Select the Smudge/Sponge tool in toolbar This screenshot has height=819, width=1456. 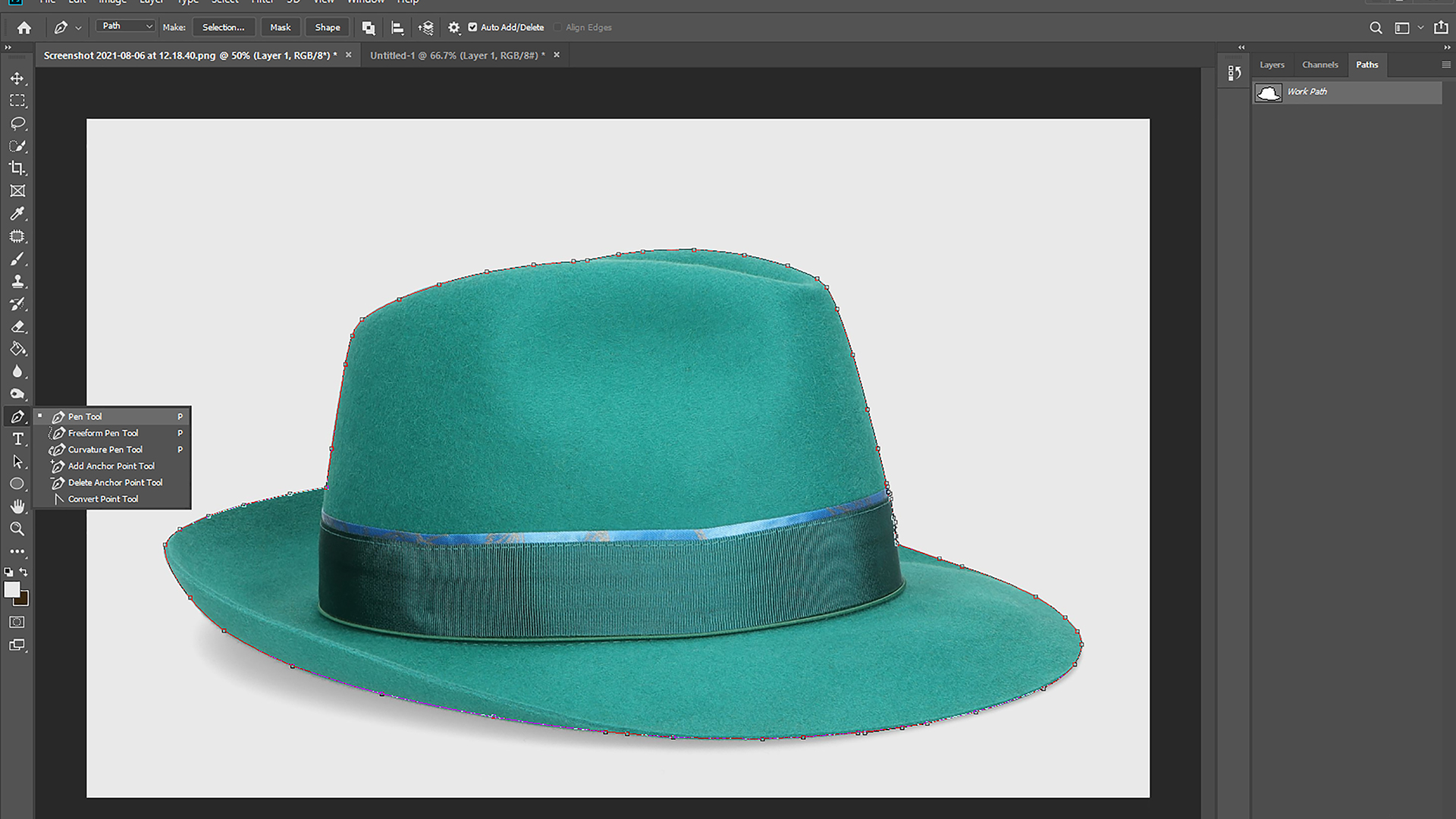click(17, 394)
